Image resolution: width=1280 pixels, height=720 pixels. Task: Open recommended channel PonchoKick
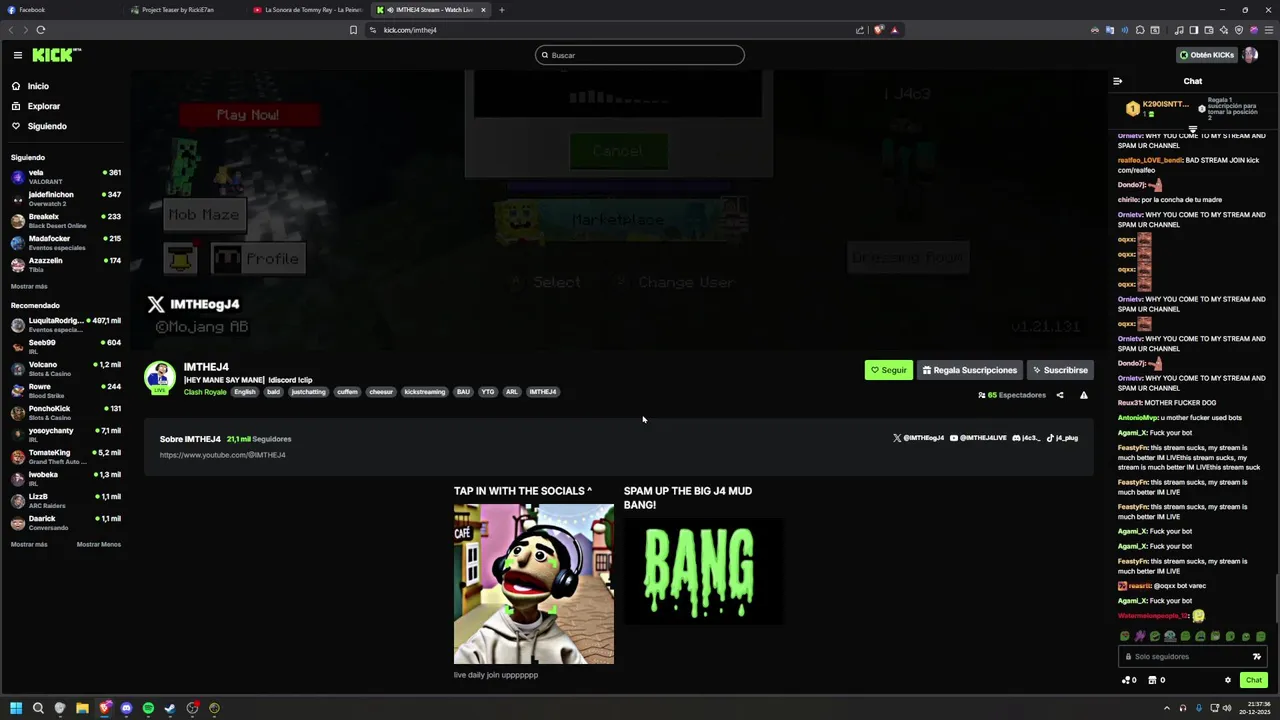(x=65, y=412)
